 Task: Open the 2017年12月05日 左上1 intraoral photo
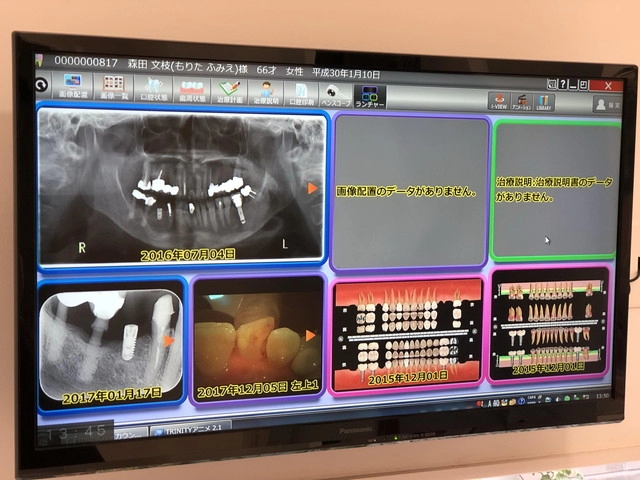click(x=258, y=340)
